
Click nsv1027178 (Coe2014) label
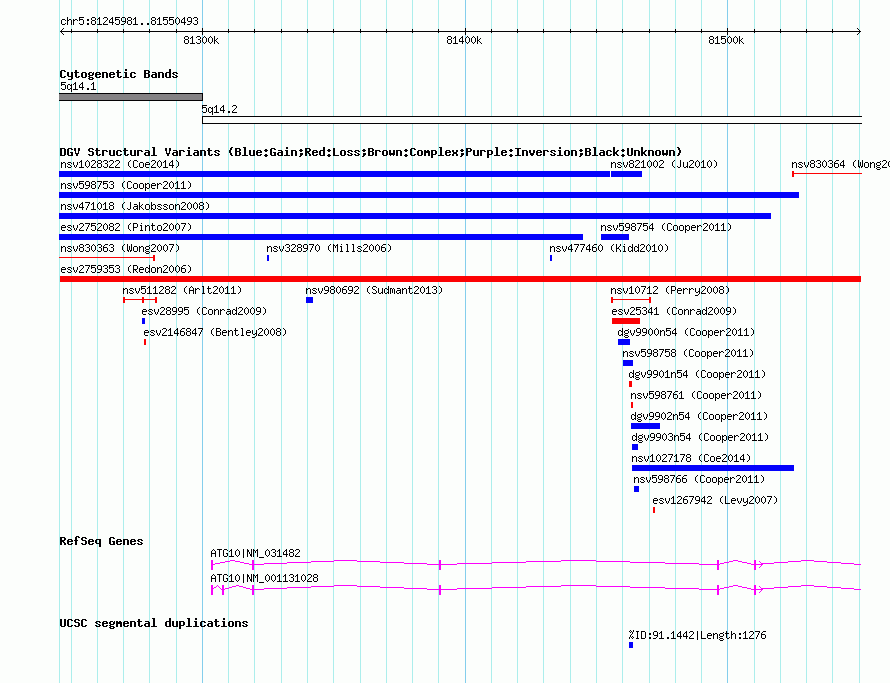(x=691, y=458)
